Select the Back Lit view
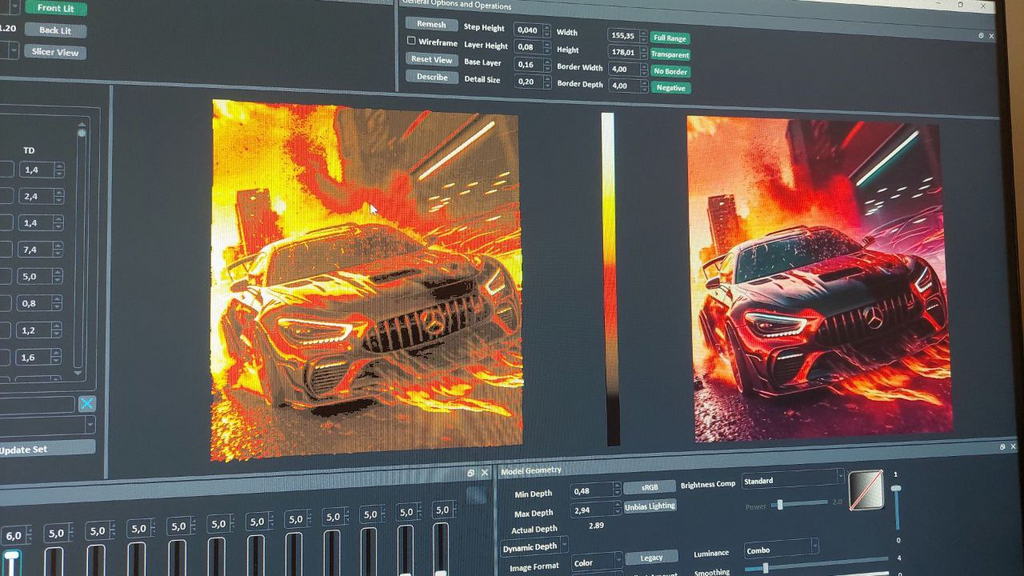The height and width of the screenshot is (576, 1024). [x=56, y=30]
